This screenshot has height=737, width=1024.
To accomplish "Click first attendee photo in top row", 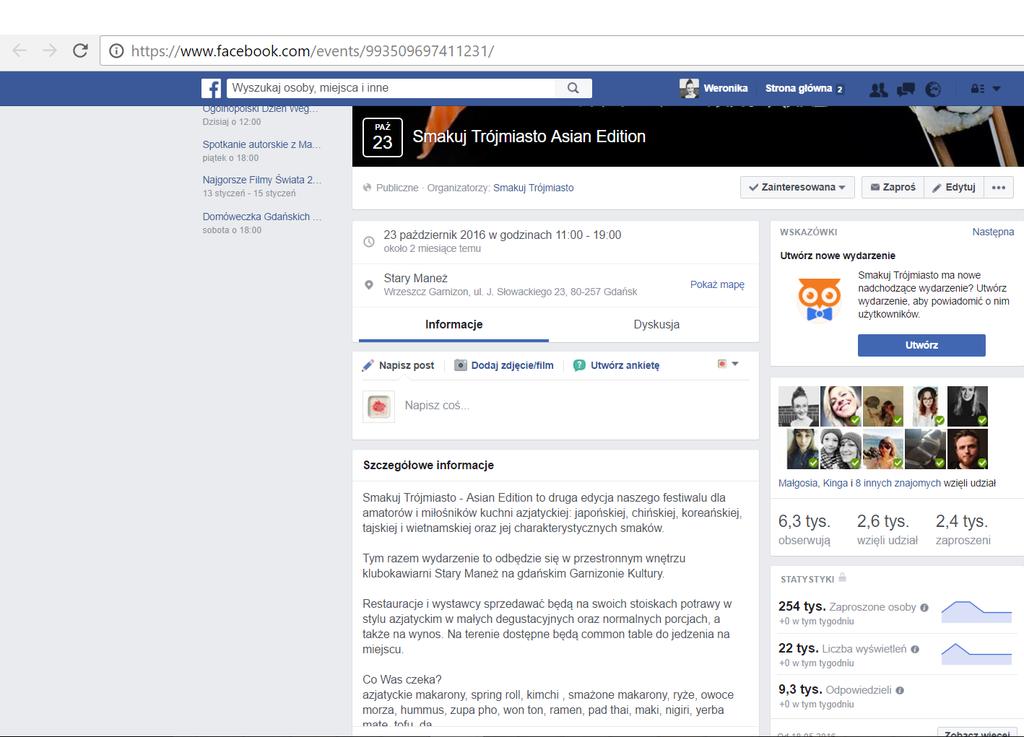I will [x=798, y=406].
